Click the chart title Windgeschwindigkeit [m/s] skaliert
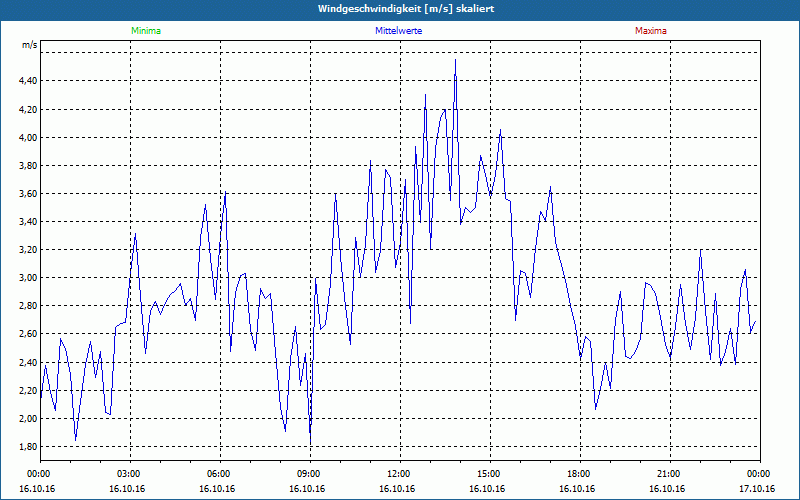The image size is (800, 500). (406, 9)
